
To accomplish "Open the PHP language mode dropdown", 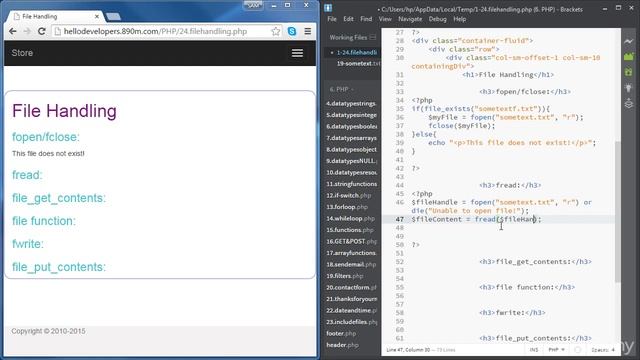I will 556,350.
